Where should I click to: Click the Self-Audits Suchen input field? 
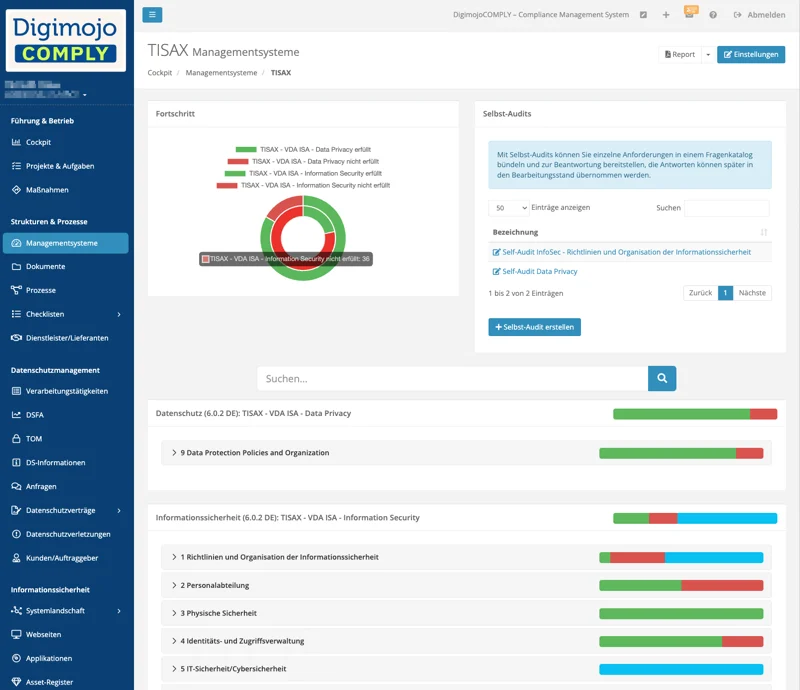pyautogui.click(x=727, y=208)
